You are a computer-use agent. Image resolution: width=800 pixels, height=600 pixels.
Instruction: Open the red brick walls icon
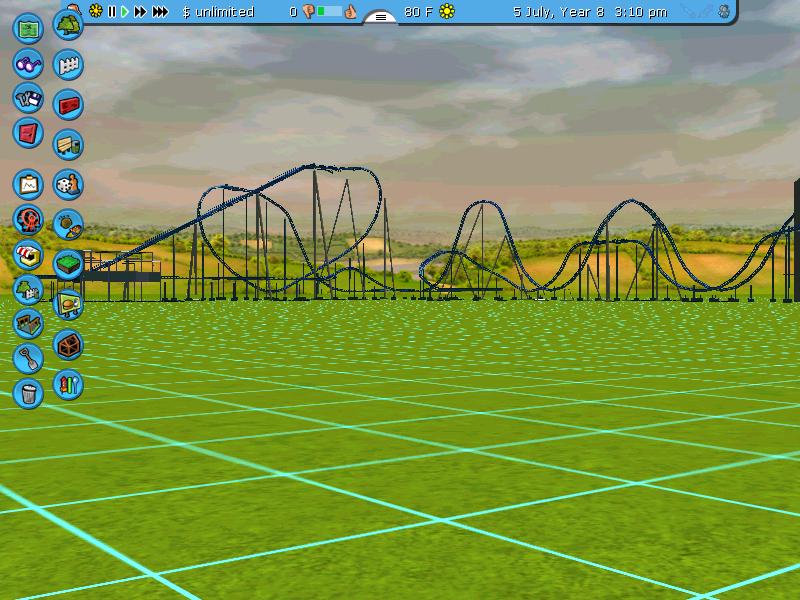[68, 105]
